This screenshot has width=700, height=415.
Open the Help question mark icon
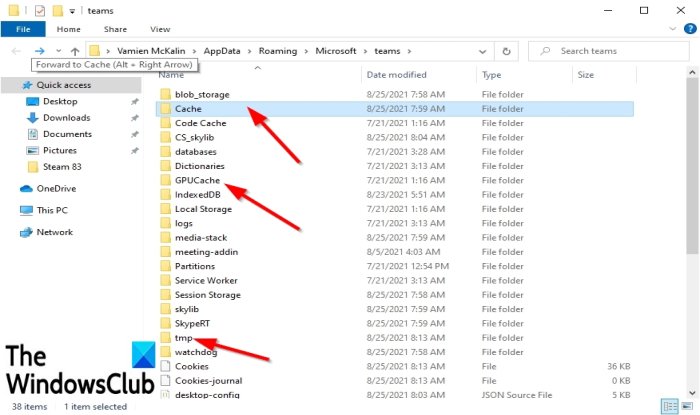690,29
